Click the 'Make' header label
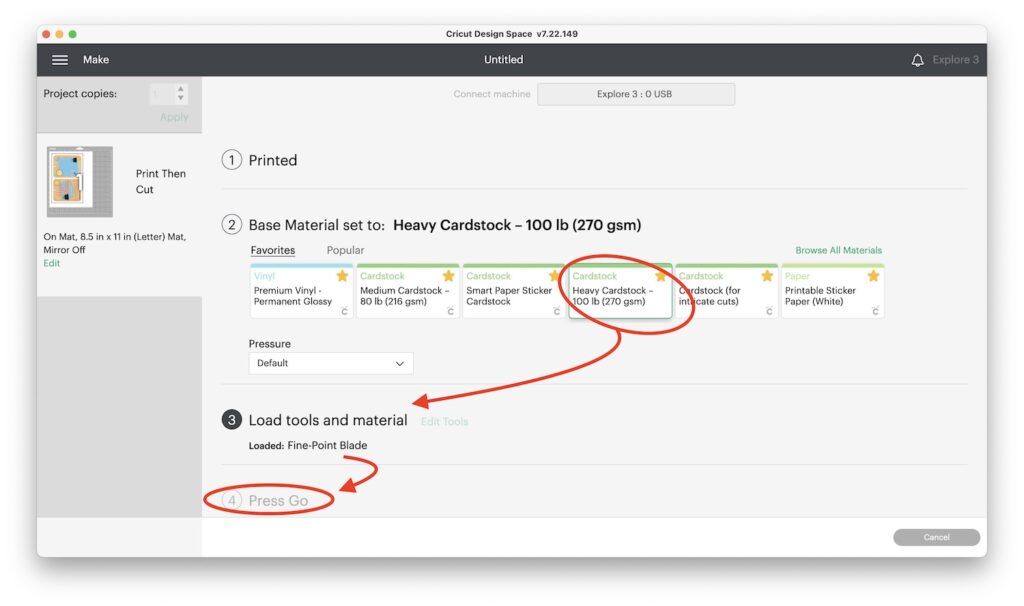The image size is (1024, 606). pos(95,59)
